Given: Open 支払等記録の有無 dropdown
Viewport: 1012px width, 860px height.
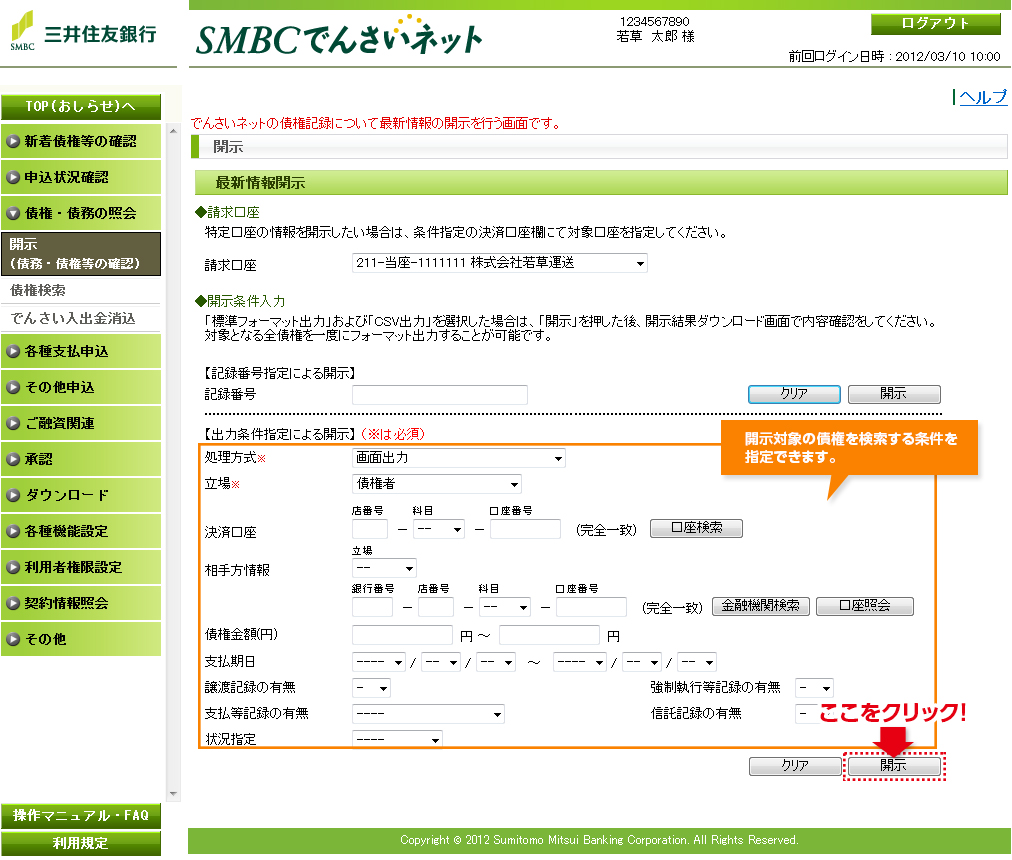Looking at the screenshot, I should [x=428, y=714].
